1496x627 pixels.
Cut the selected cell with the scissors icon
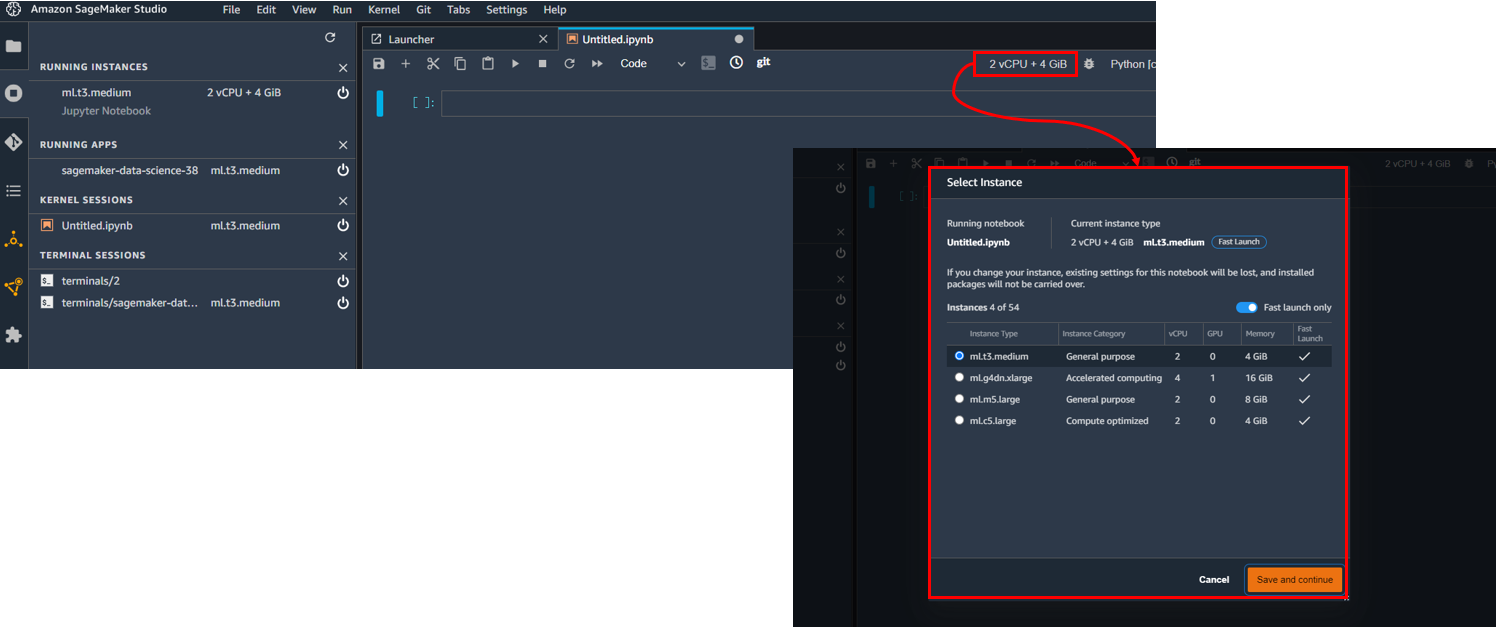[433, 63]
